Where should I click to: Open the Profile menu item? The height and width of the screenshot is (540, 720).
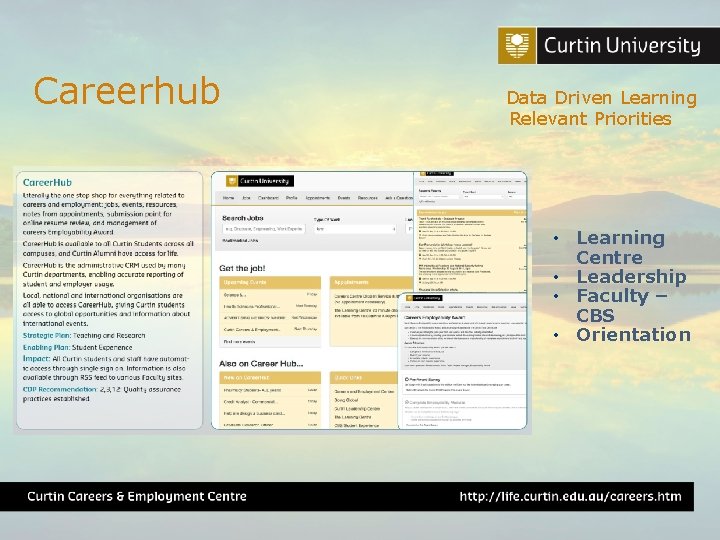[x=292, y=198]
